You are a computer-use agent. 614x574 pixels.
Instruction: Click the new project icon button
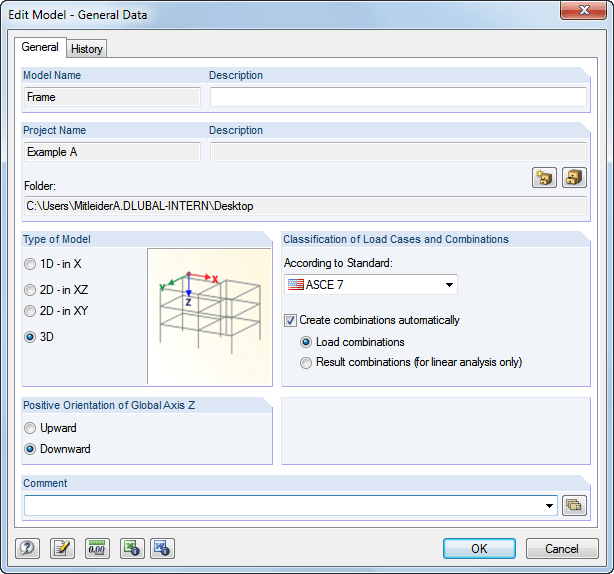[x=544, y=178]
